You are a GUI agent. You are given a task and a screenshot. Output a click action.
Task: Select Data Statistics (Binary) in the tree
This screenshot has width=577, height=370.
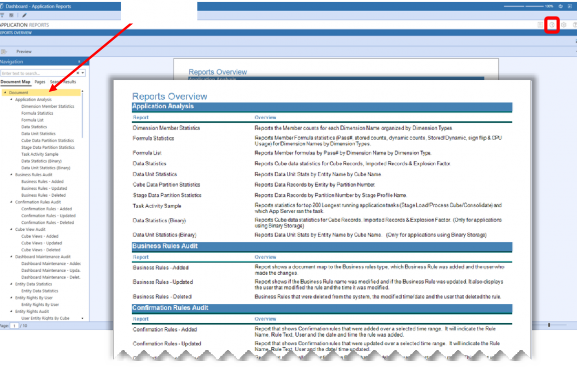[41, 161]
